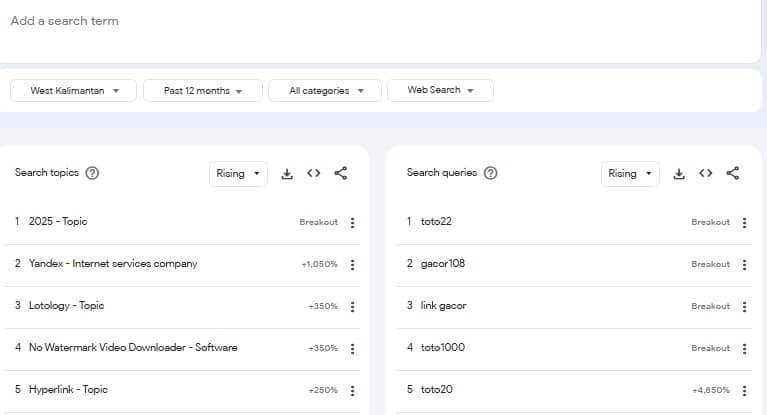Change the Rising sort for Search topics
The height and width of the screenshot is (415, 767).
(x=238, y=174)
